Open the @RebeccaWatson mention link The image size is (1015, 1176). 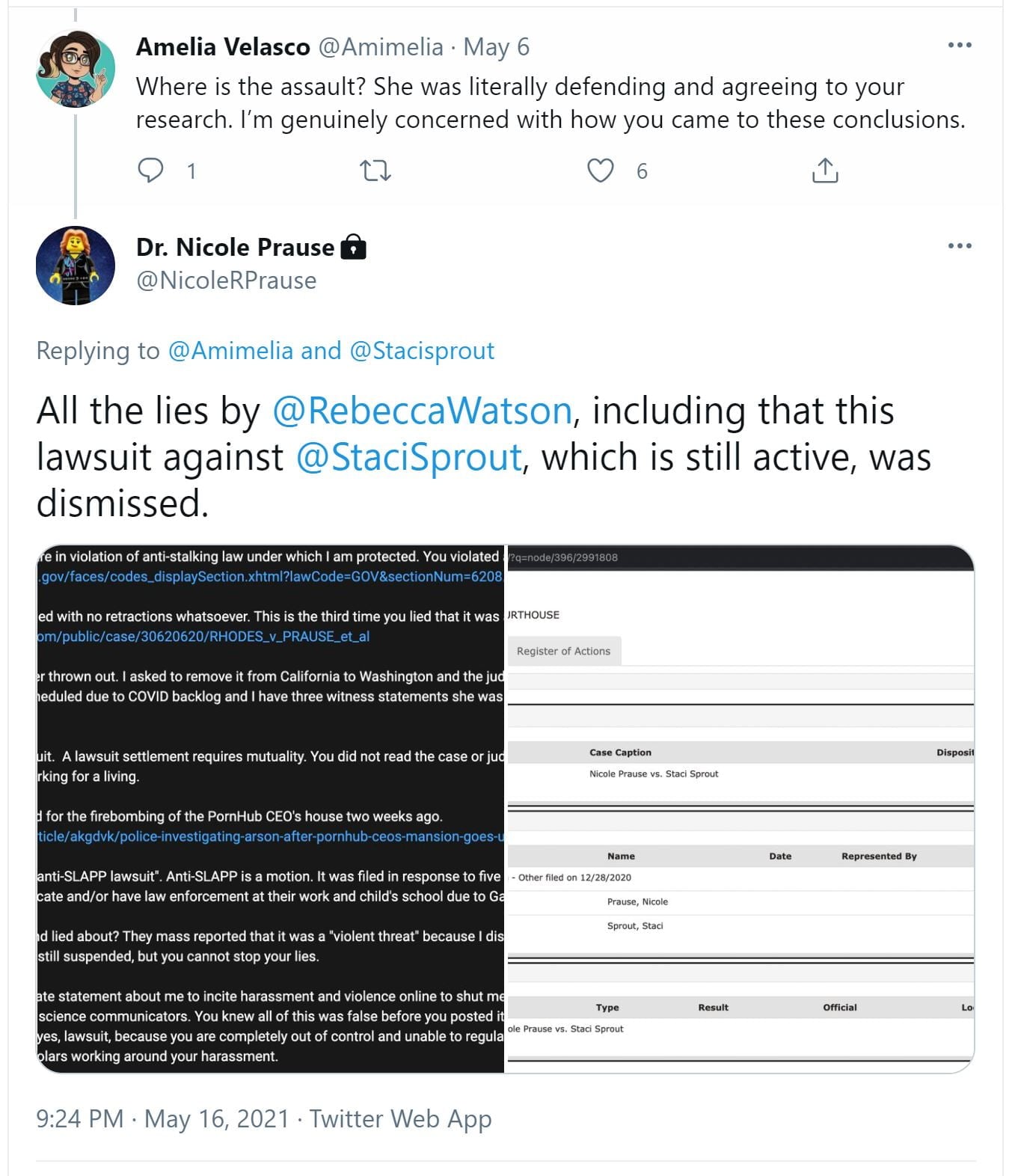[422, 411]
